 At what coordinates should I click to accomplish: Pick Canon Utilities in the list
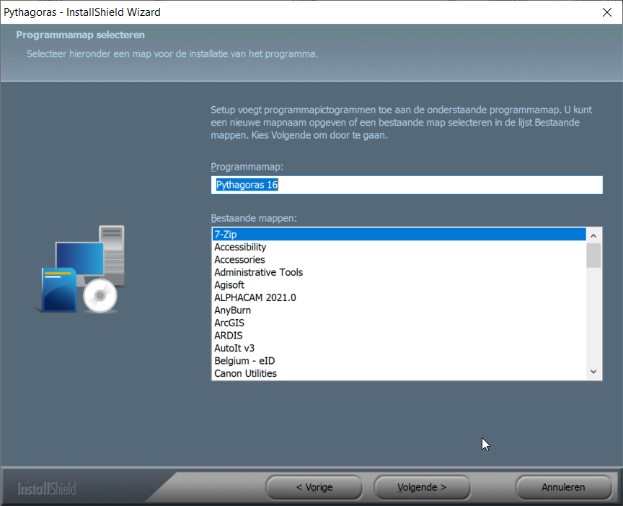click(399, 374)
